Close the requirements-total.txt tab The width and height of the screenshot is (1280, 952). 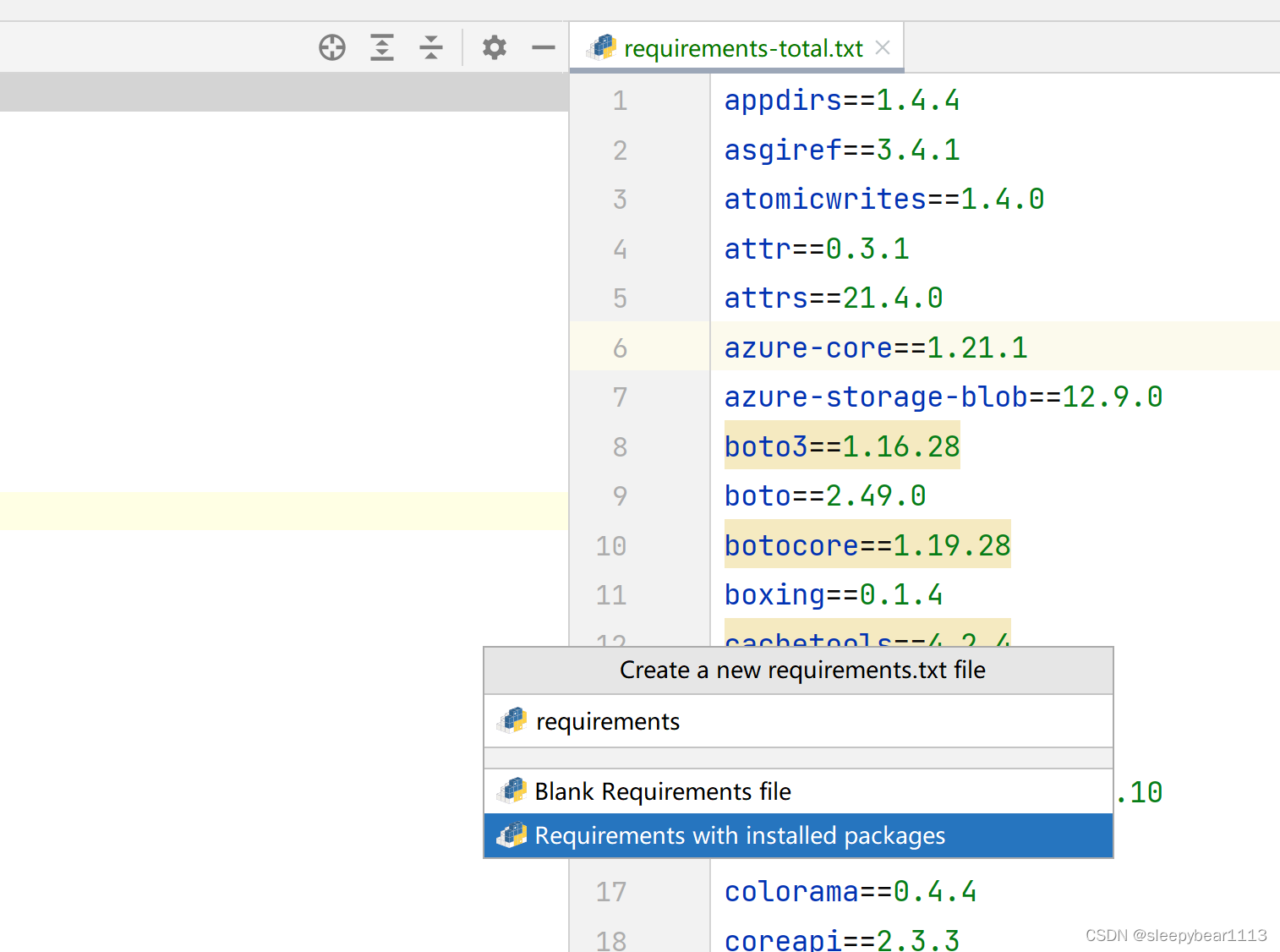[x=882, y=47]
